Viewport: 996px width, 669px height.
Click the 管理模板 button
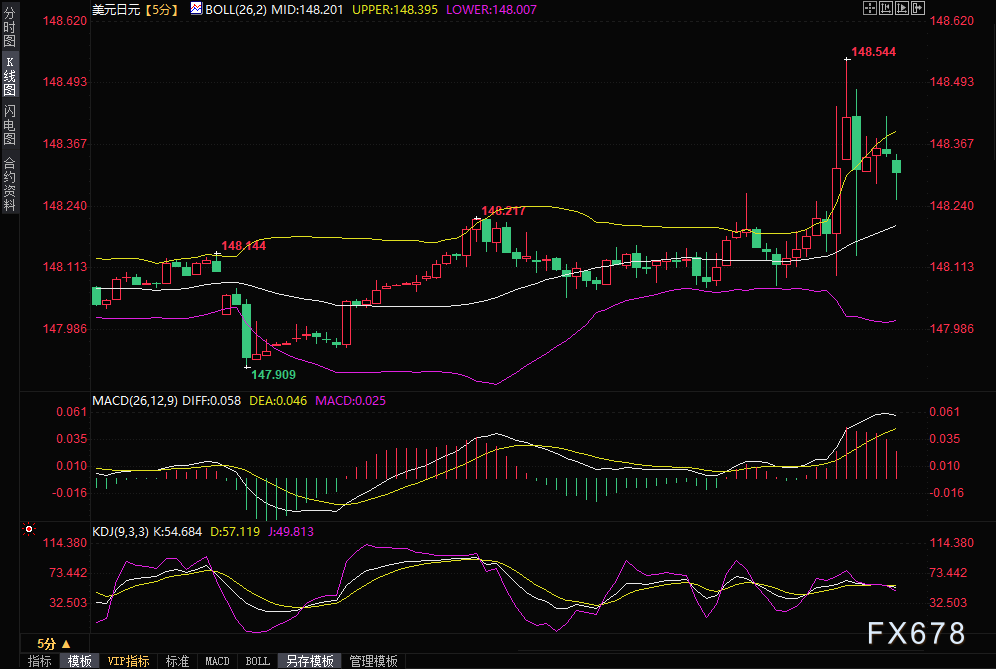tap(374, 661)
